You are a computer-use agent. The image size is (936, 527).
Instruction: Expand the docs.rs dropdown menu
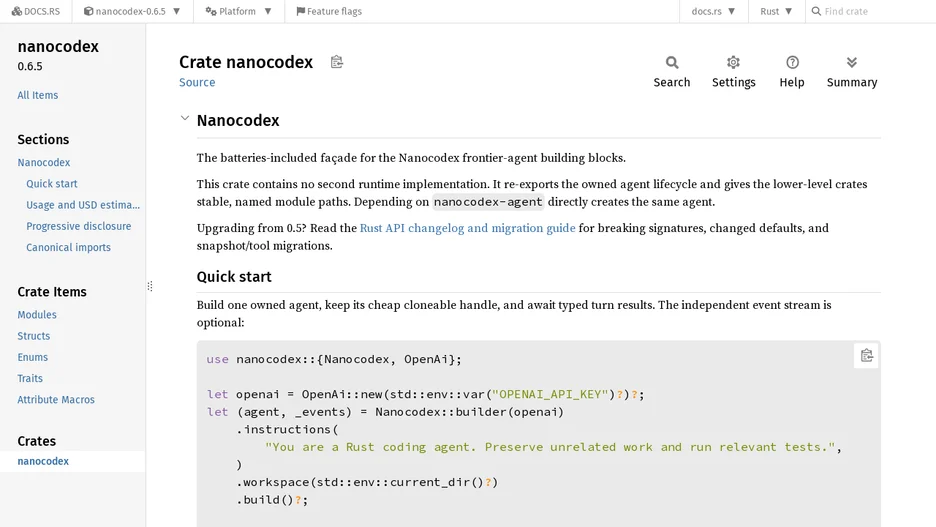tap(713, 11)
